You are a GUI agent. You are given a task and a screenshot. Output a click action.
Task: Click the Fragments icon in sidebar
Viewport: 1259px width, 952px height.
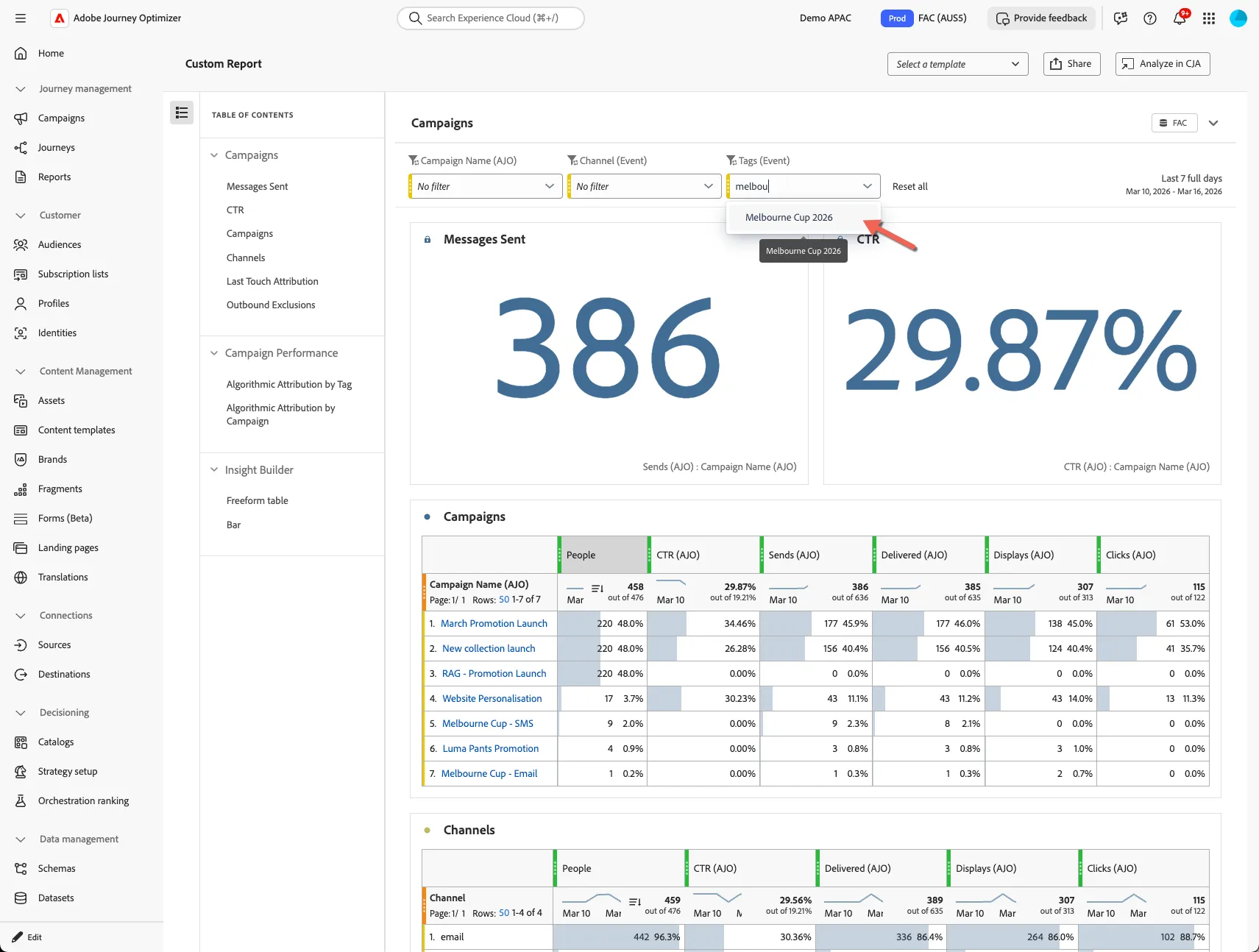pos(21,489)
